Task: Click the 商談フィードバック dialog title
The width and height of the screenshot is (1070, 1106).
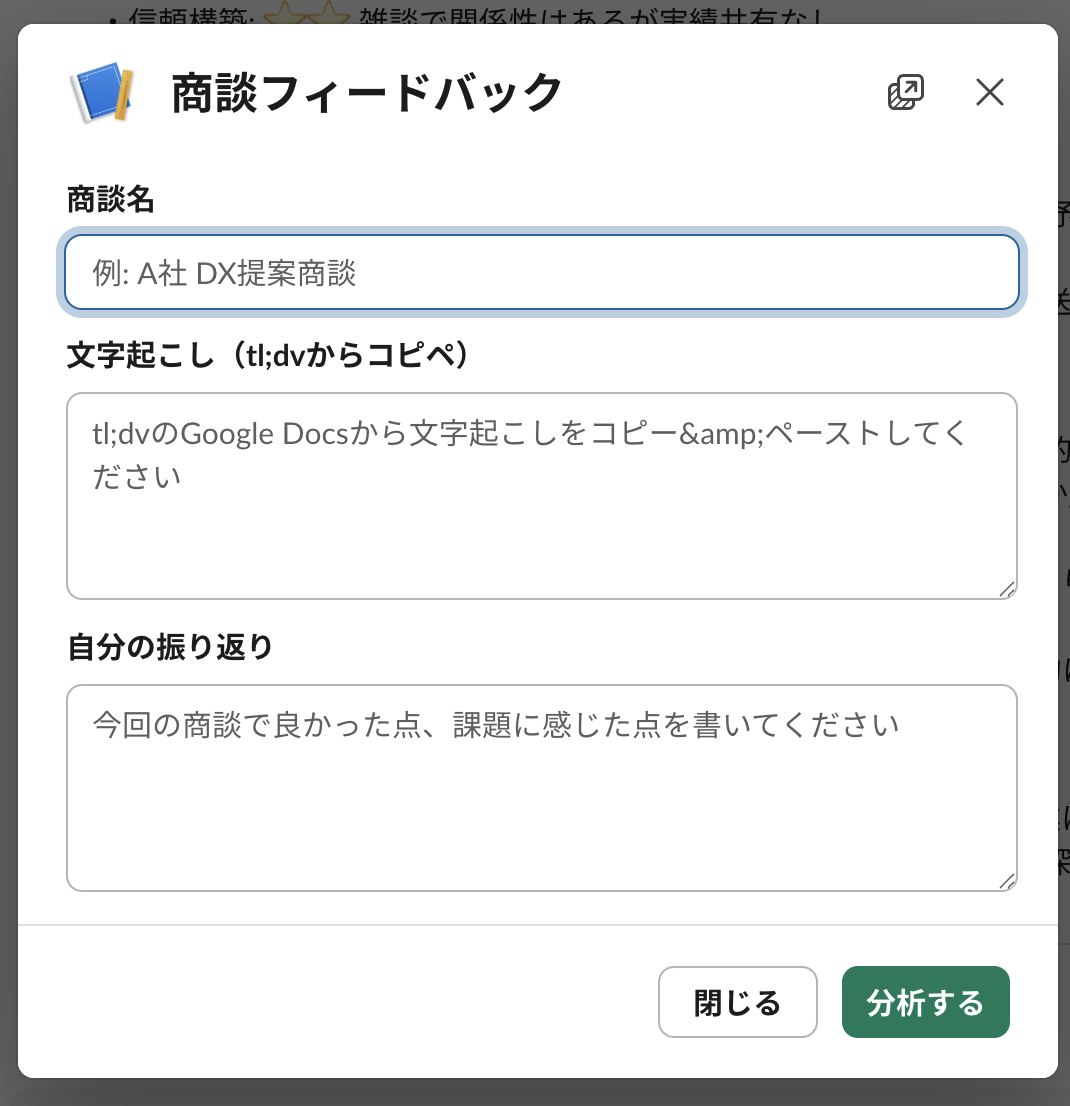Action: point(367,94)
